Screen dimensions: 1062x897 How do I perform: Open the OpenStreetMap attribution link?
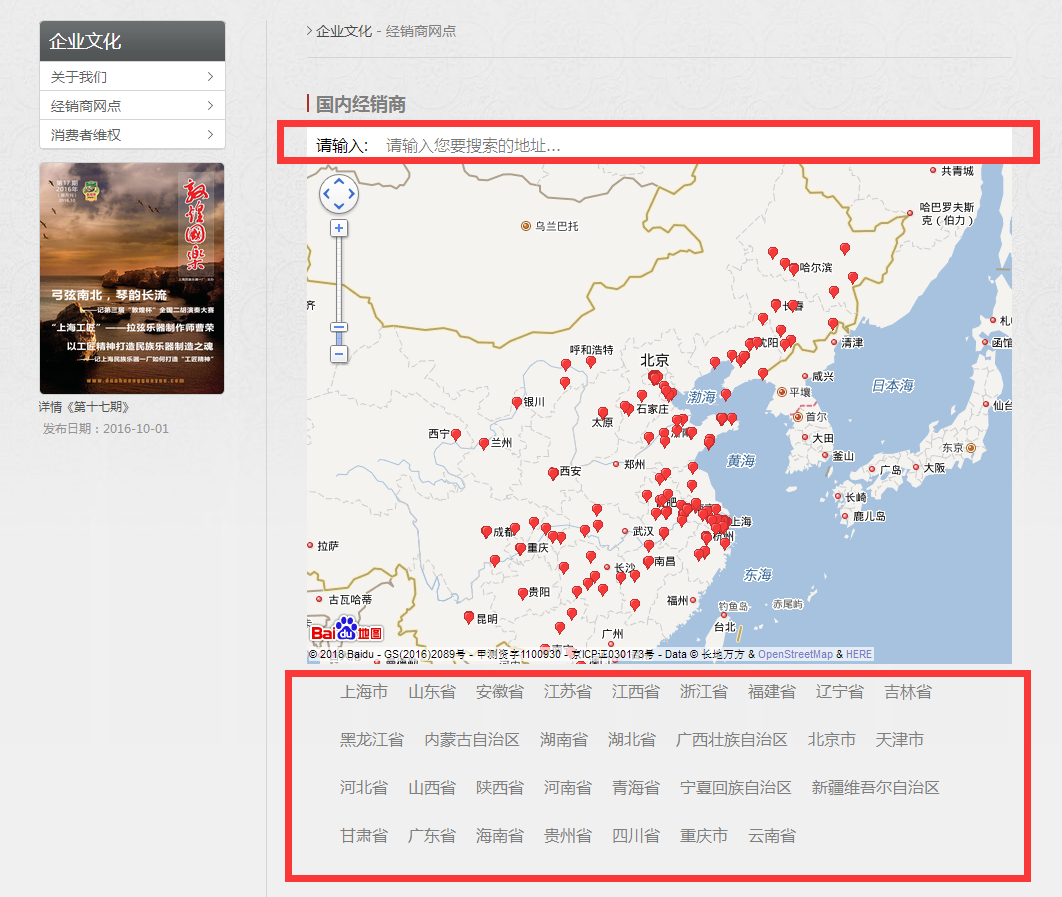point(795,654)
